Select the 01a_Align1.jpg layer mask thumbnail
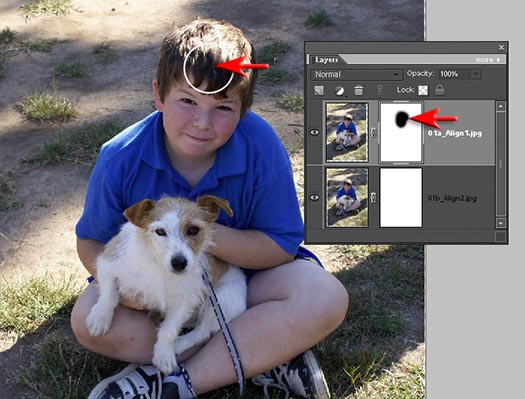This screenshot has height=399, width=525. (x=401, y=132)
